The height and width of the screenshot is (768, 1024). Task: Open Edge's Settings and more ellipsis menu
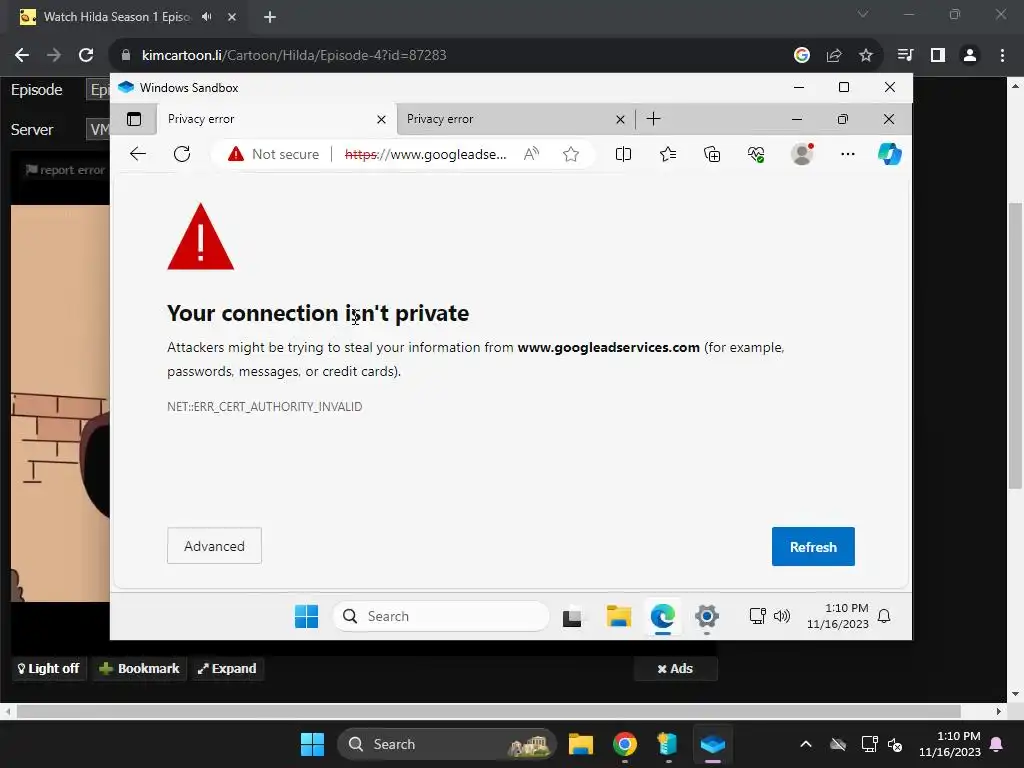[x=848, y=154]
